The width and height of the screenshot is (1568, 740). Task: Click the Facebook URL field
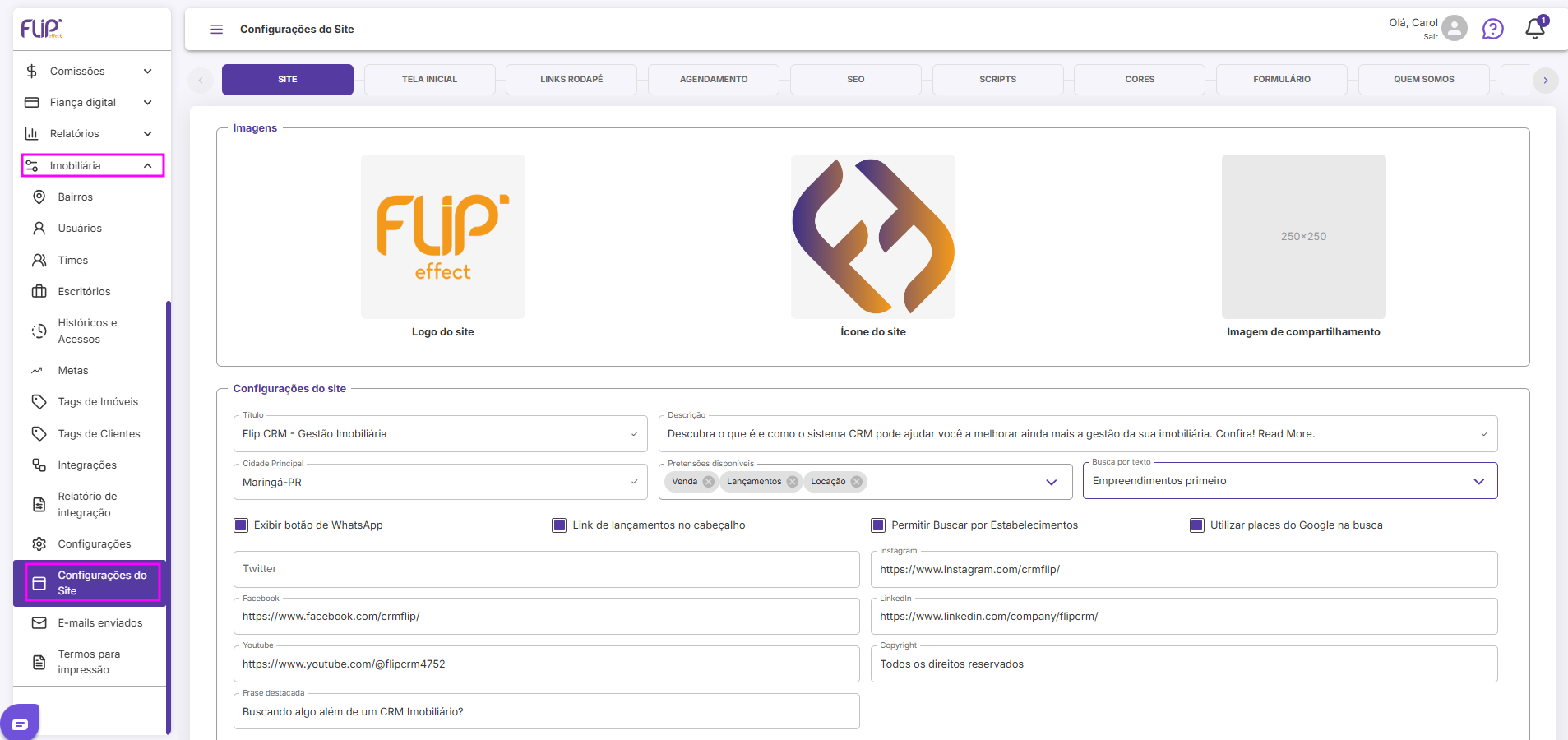pyautogui.click(x=547, y=617)
